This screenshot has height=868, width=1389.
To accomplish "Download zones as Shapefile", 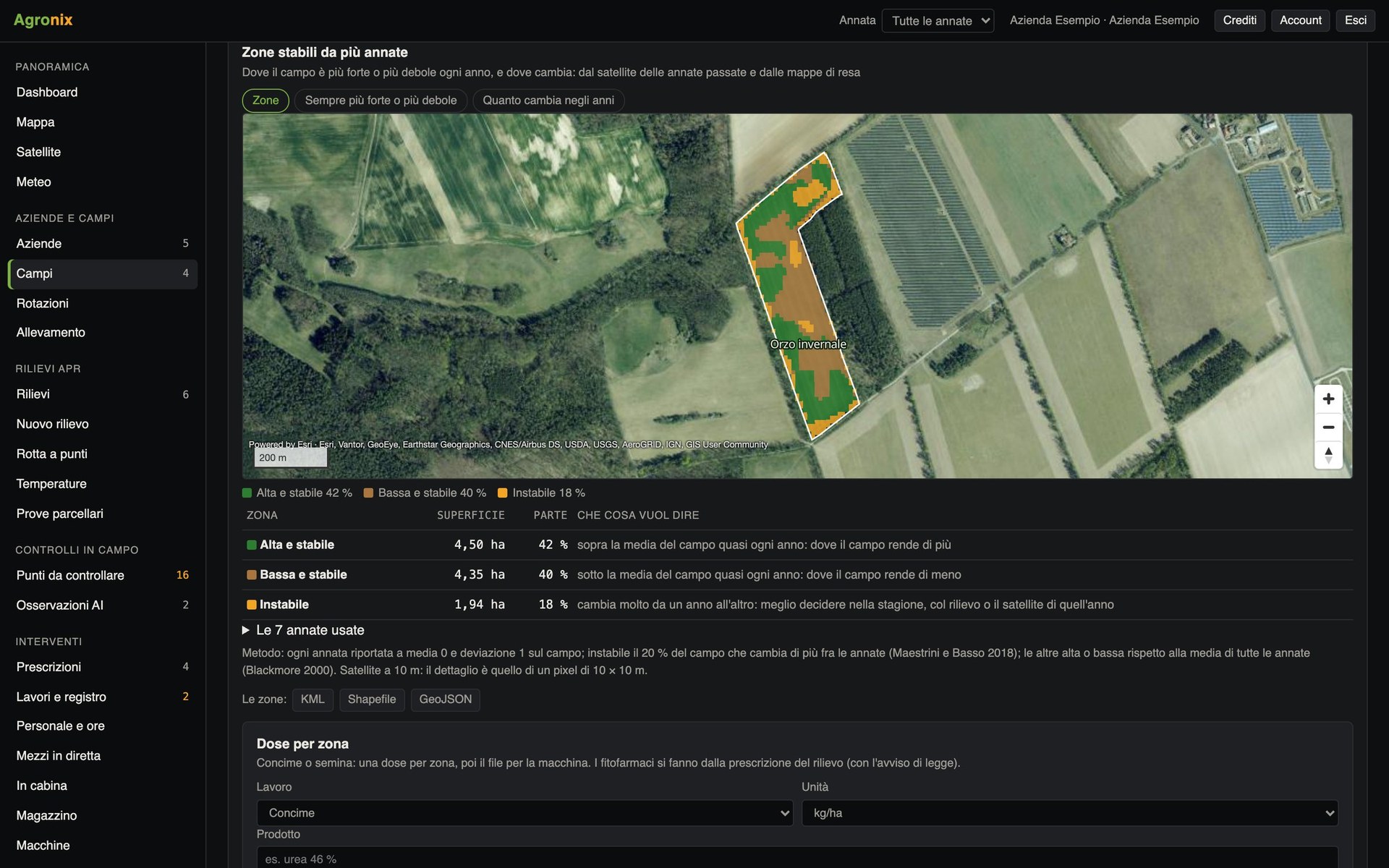I will pyautogui.click(x=372, y=699).
